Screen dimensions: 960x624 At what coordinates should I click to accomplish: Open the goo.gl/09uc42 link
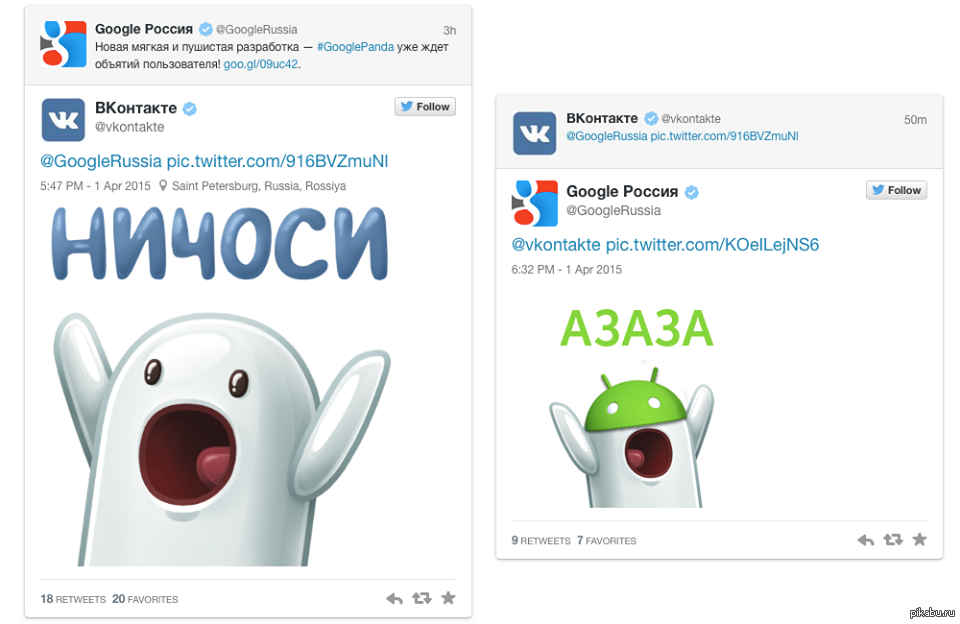(261, 64)
